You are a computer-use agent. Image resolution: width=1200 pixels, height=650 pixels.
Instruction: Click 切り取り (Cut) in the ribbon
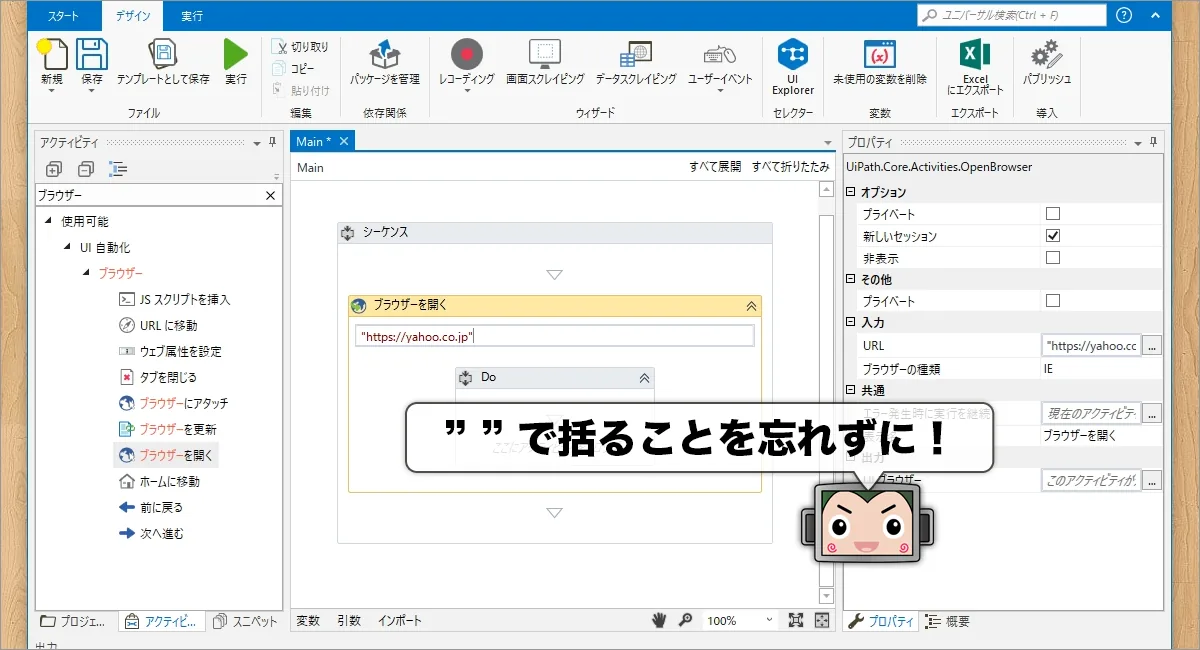click(x=300, y=46)
